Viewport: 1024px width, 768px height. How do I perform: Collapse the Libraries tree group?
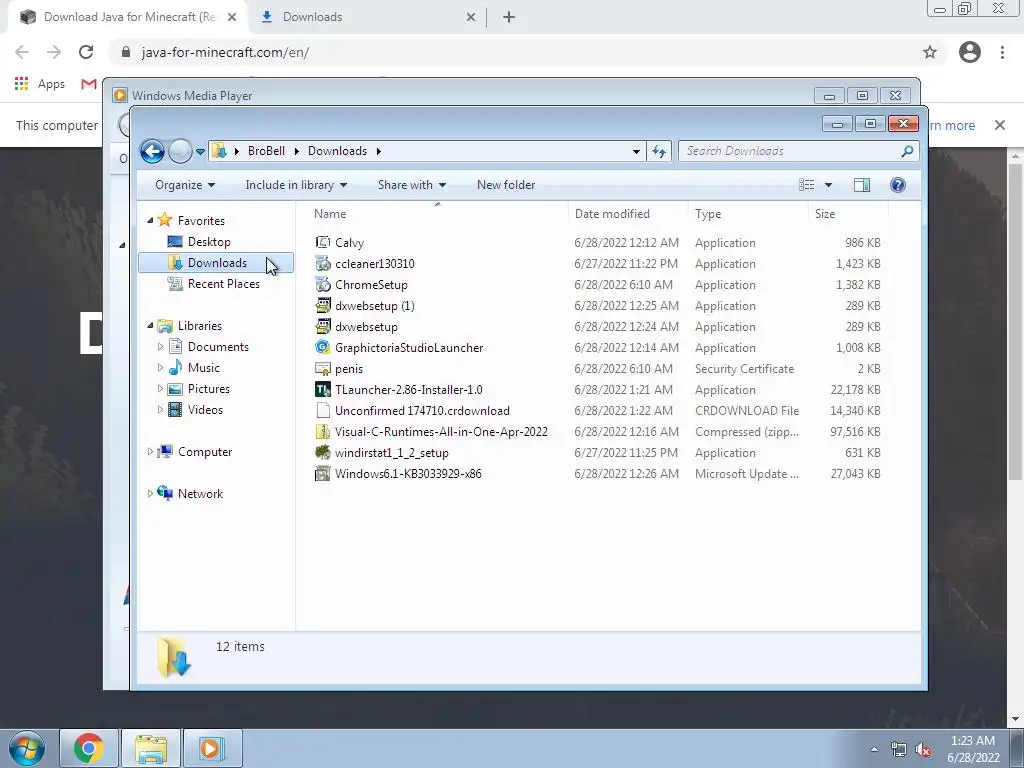click(150, 325)
